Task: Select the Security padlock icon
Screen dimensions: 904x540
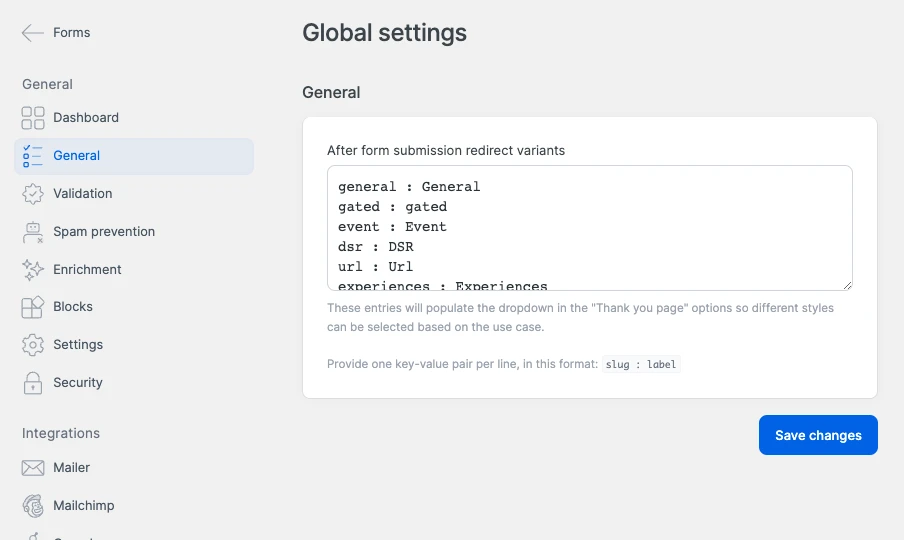Action: tap(33, 383)
